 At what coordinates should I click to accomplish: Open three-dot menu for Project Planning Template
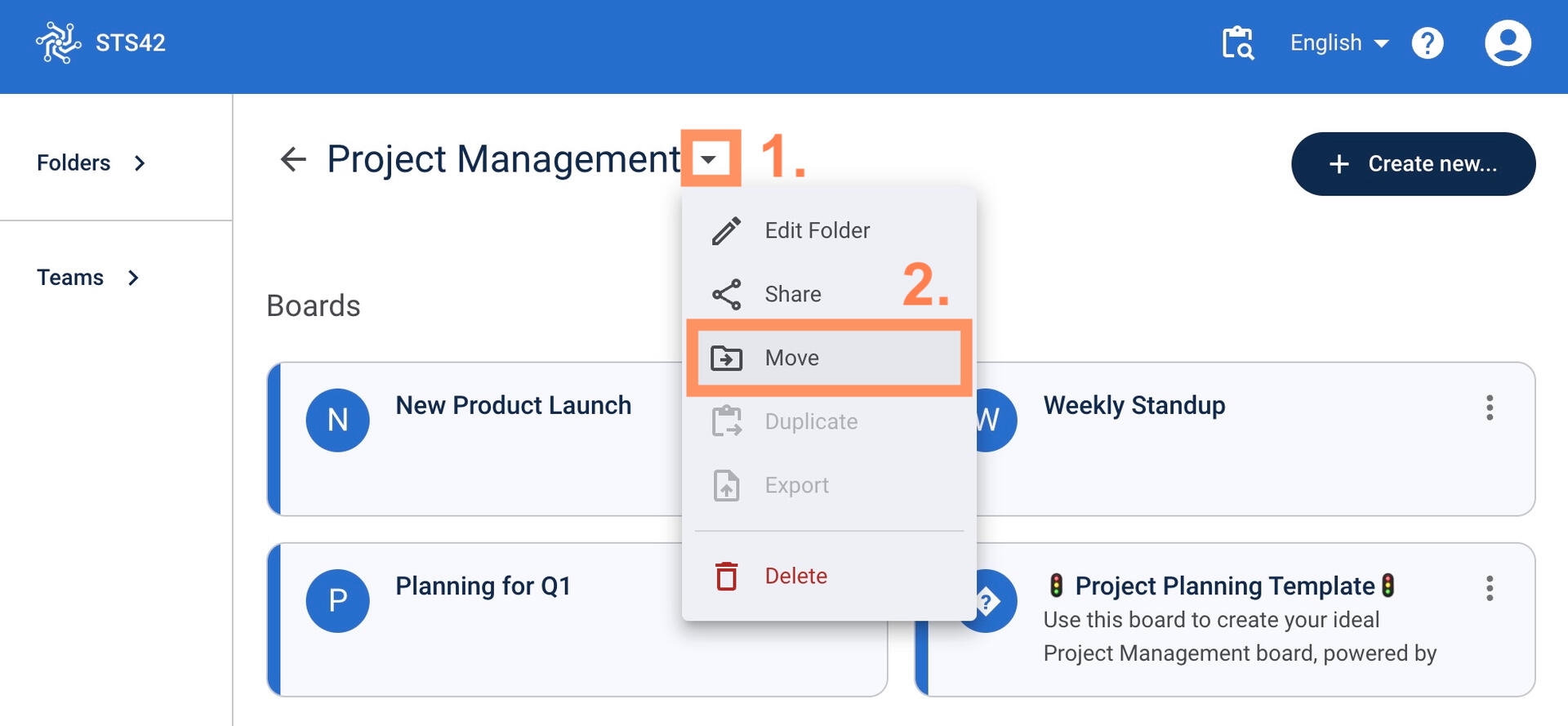click(x=1489, y=589)
